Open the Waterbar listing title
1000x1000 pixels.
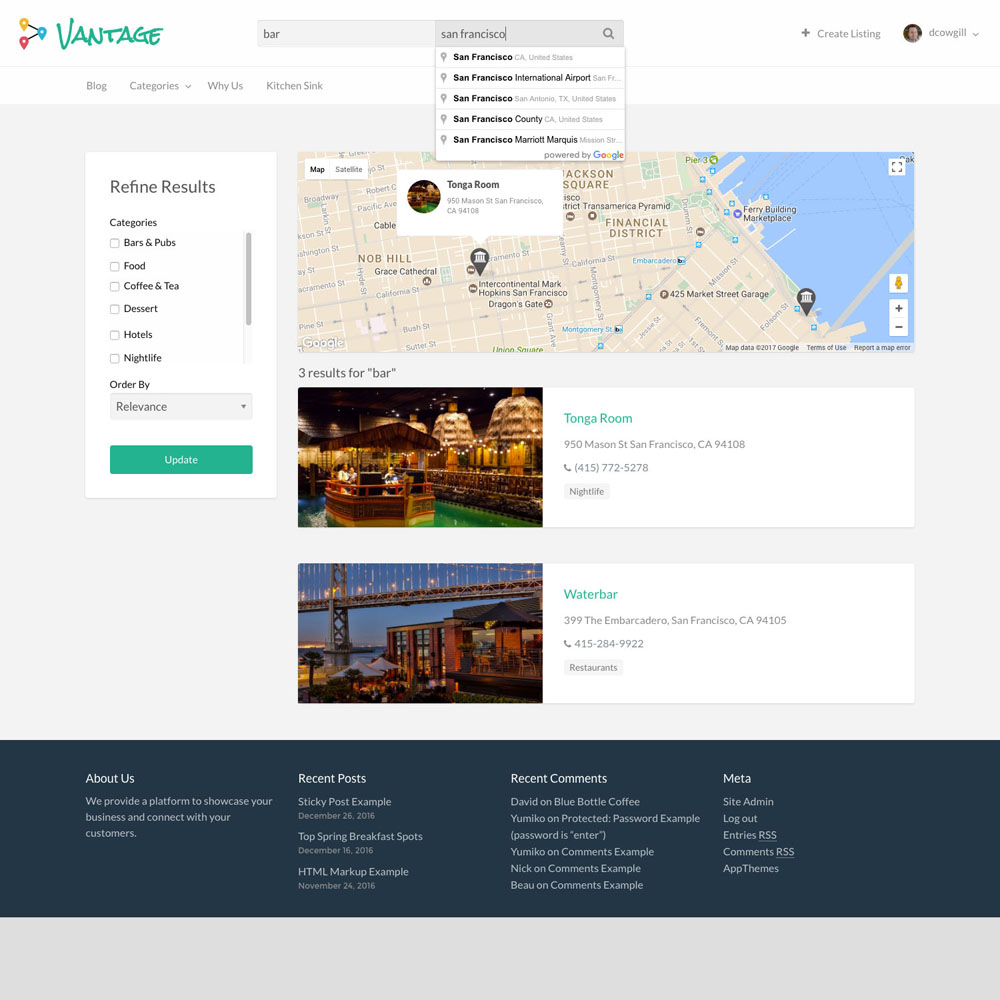[591, 594]
